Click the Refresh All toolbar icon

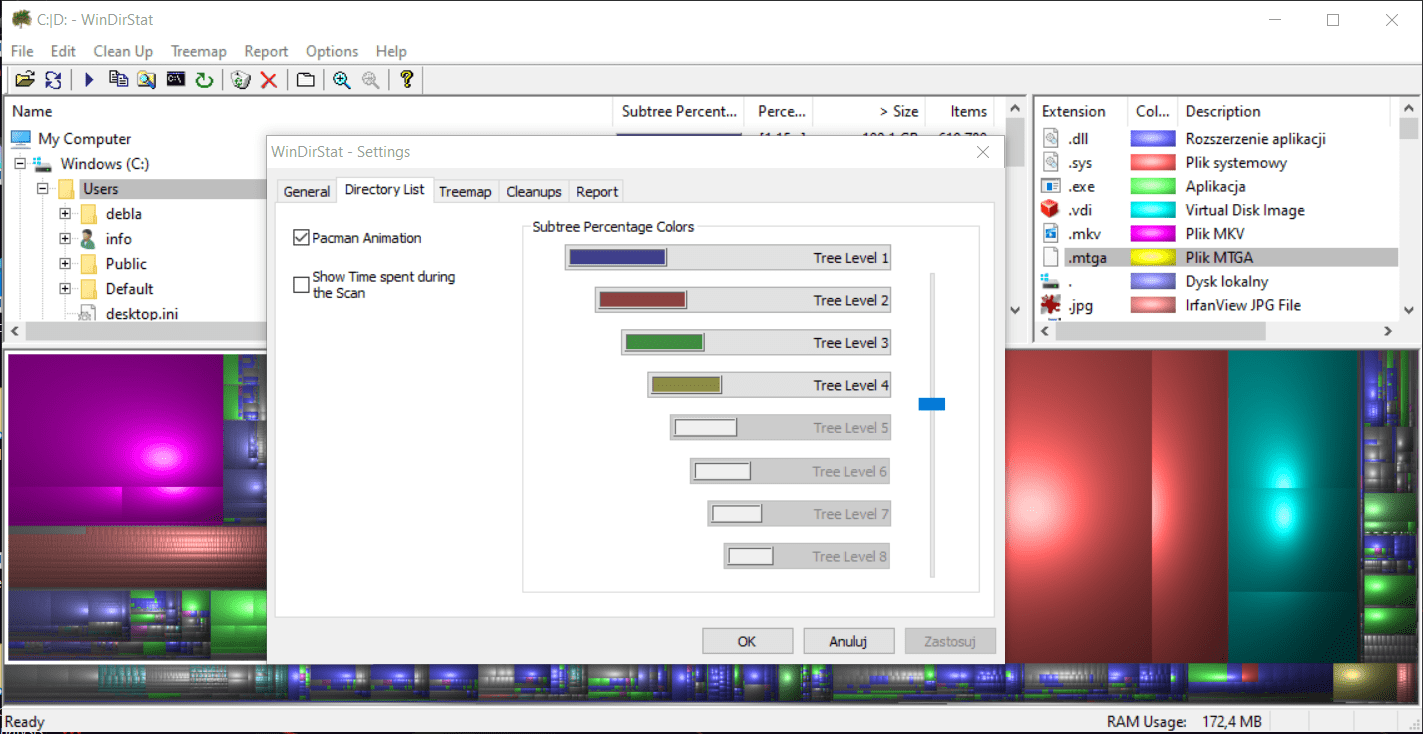(x=53, y=80)
